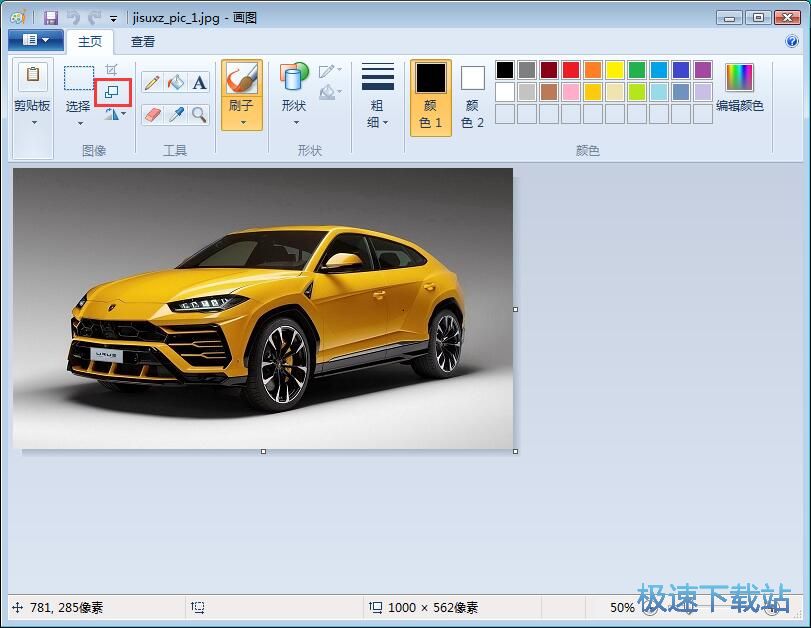Select the 刷子 brush tool
811x628 pixels.
point(242,79)
